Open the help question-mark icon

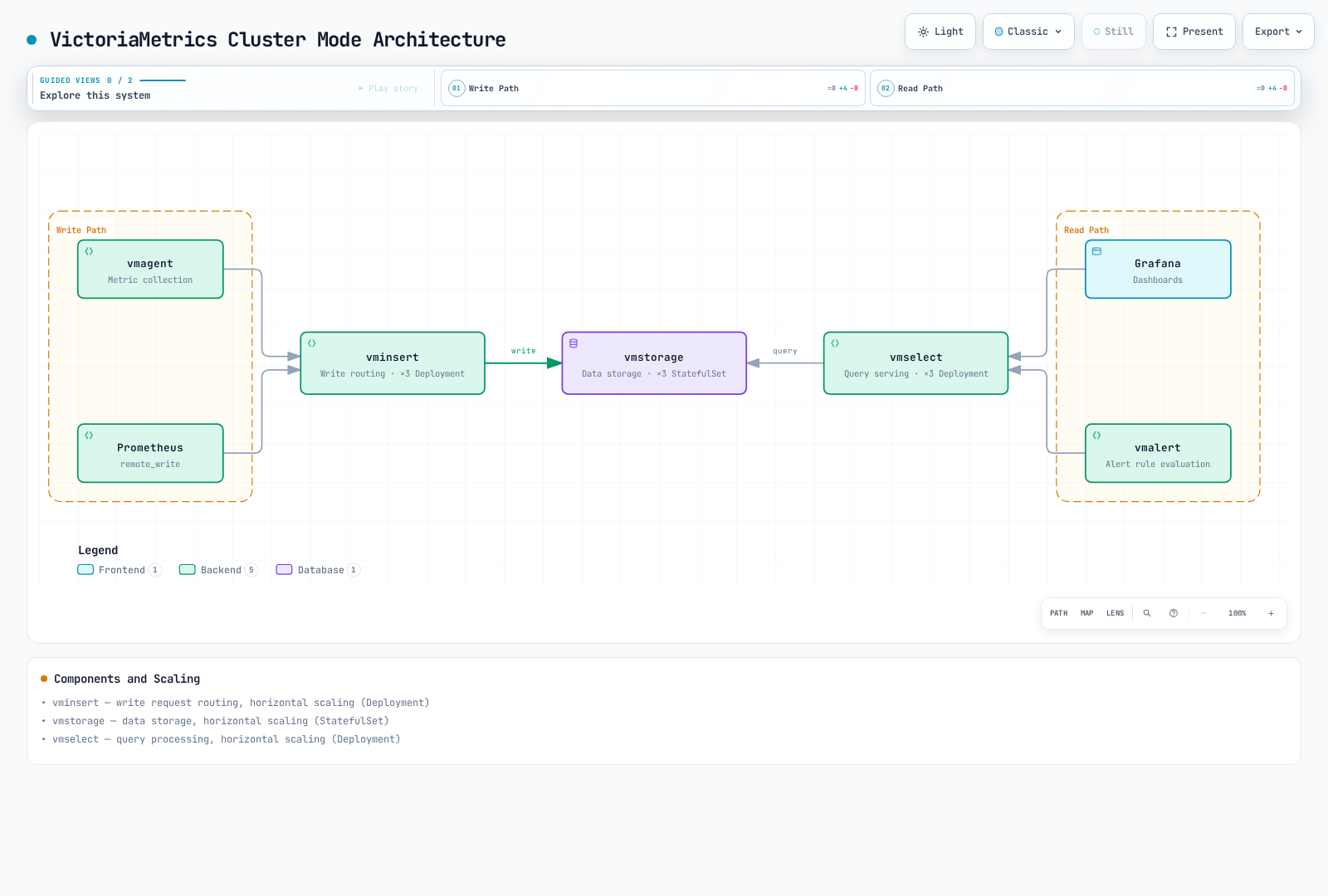click(x=1174, y=613)
